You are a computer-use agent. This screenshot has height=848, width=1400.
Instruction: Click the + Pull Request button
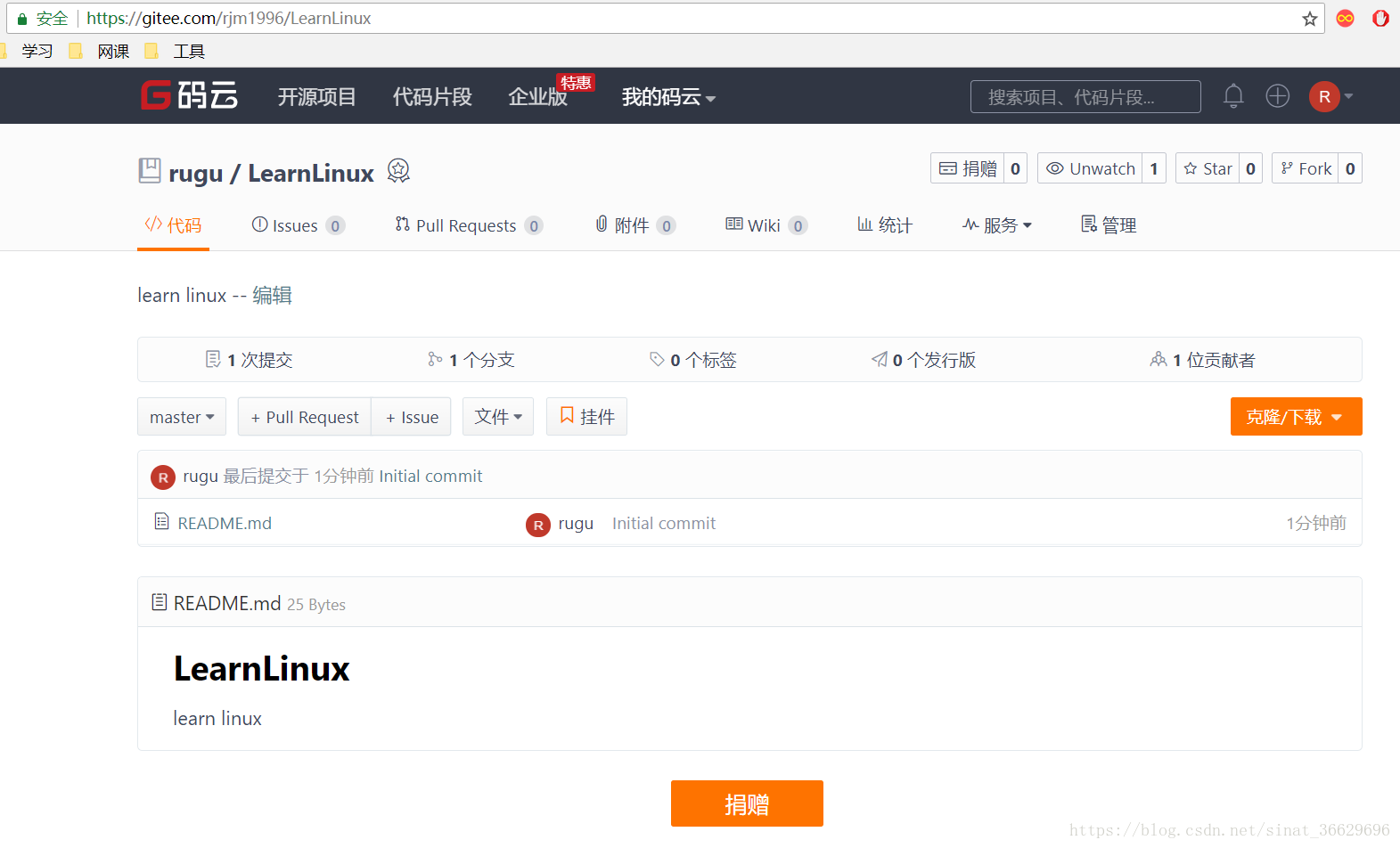click(305, 417)
